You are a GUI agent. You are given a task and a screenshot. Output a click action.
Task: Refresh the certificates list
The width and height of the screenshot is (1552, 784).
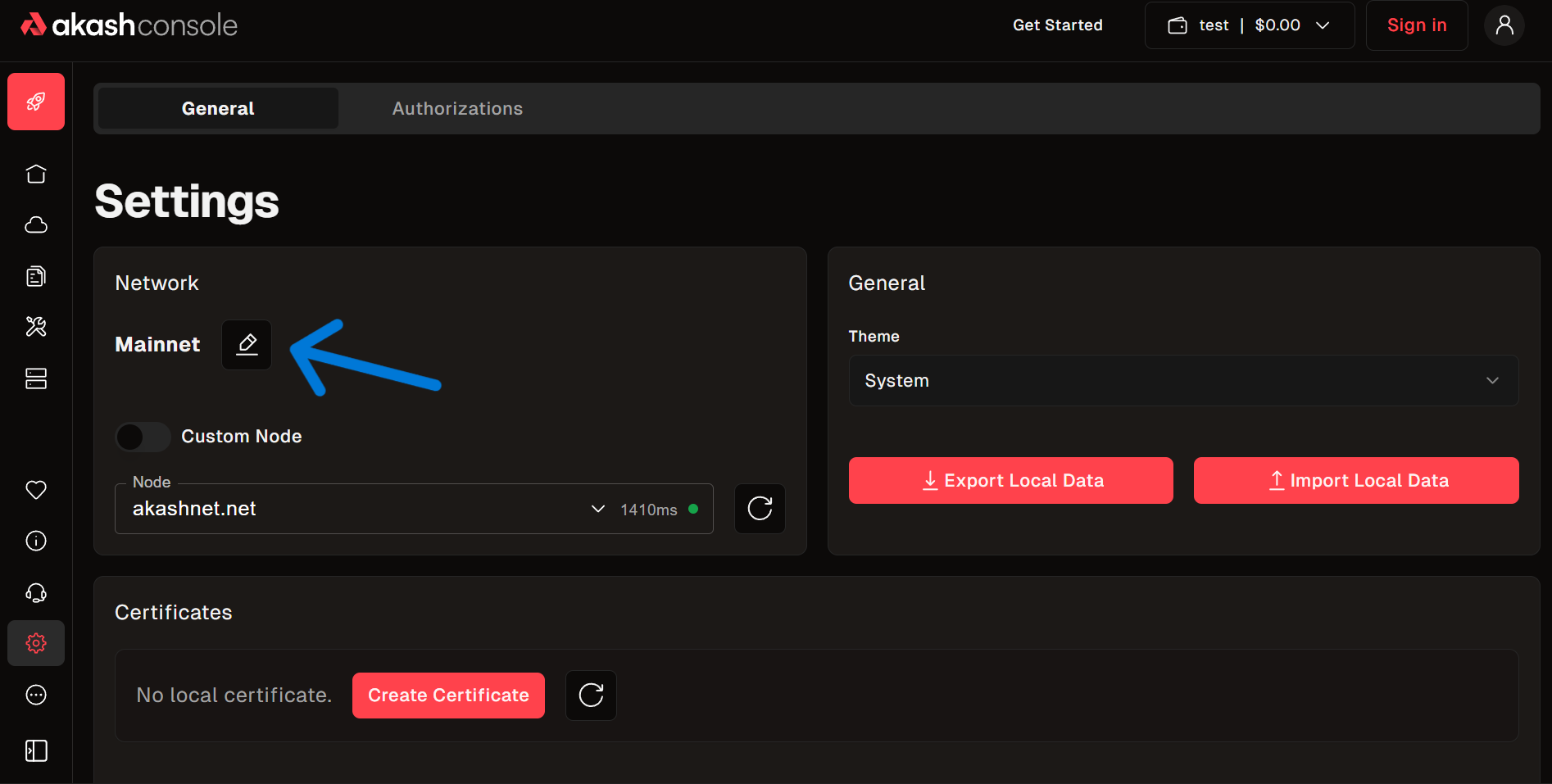point(591,696)
